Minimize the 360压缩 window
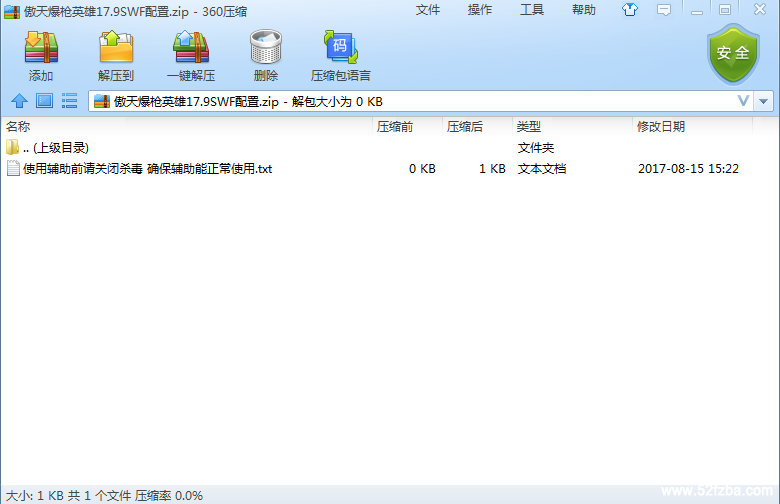 coord(697,10)
